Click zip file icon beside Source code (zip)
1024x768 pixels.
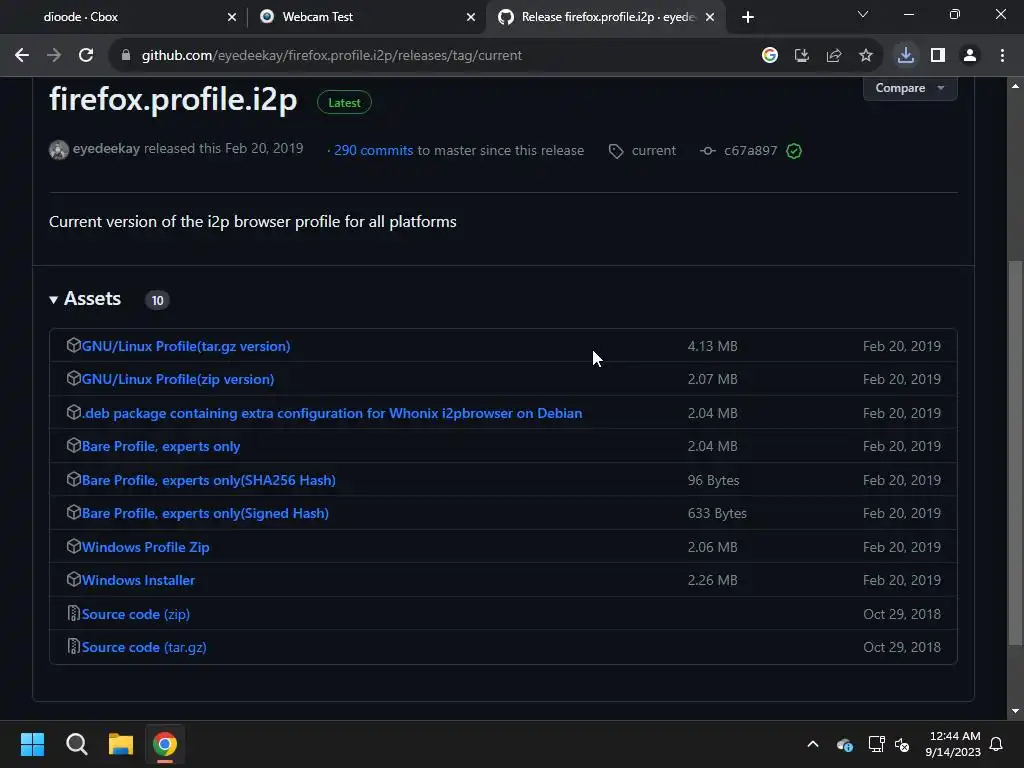74,613
